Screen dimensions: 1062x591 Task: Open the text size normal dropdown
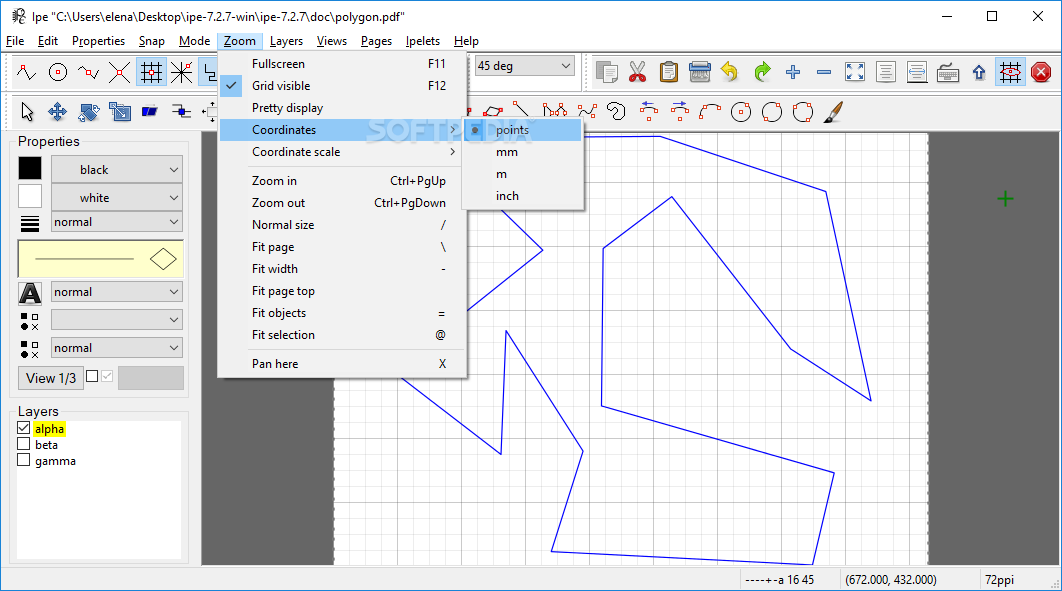(117, 292)
